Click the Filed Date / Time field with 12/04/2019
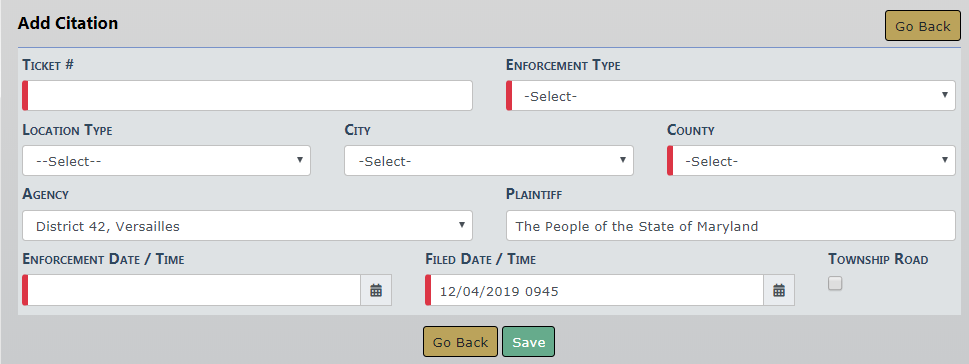The width and height of the screenshot is (969, 364). click(x=595, y=290)
